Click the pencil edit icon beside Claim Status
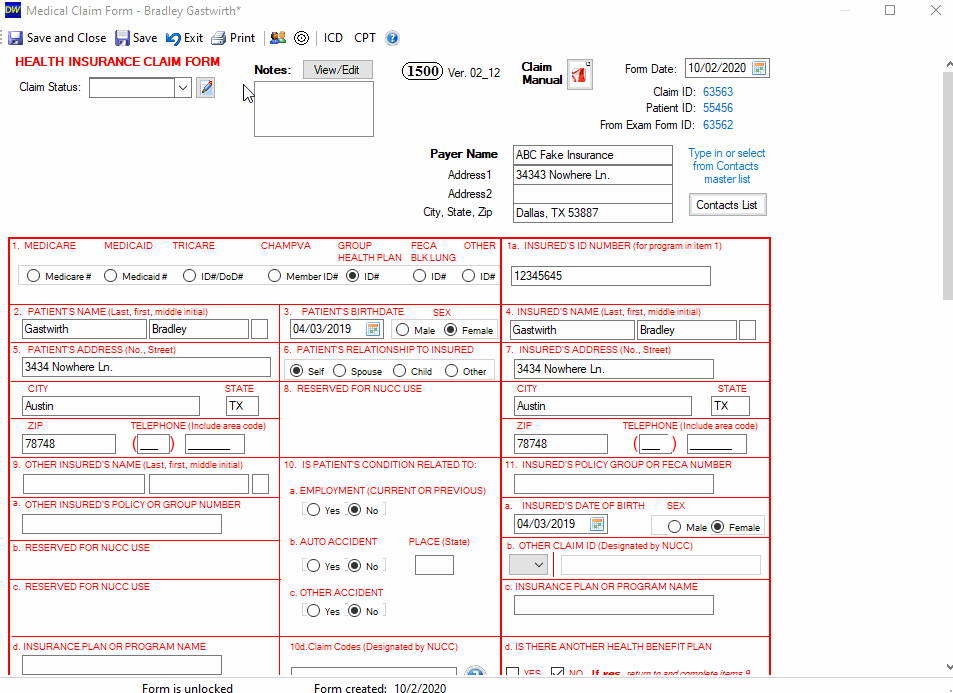The width and height of the screenshot is (953, 693). point(206,87)
